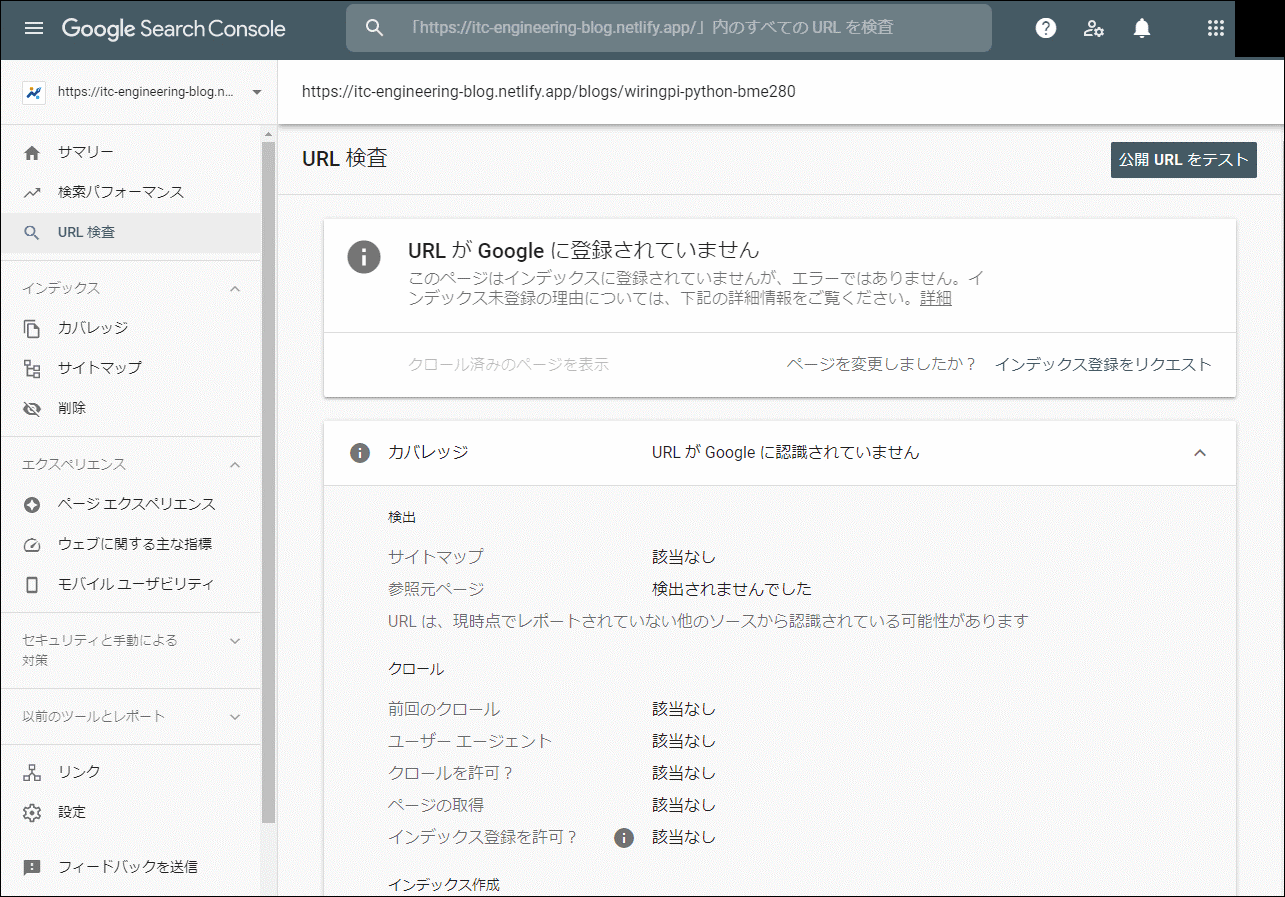
Task: Open the notifications bell
Action: click(x=1142, y=28)
